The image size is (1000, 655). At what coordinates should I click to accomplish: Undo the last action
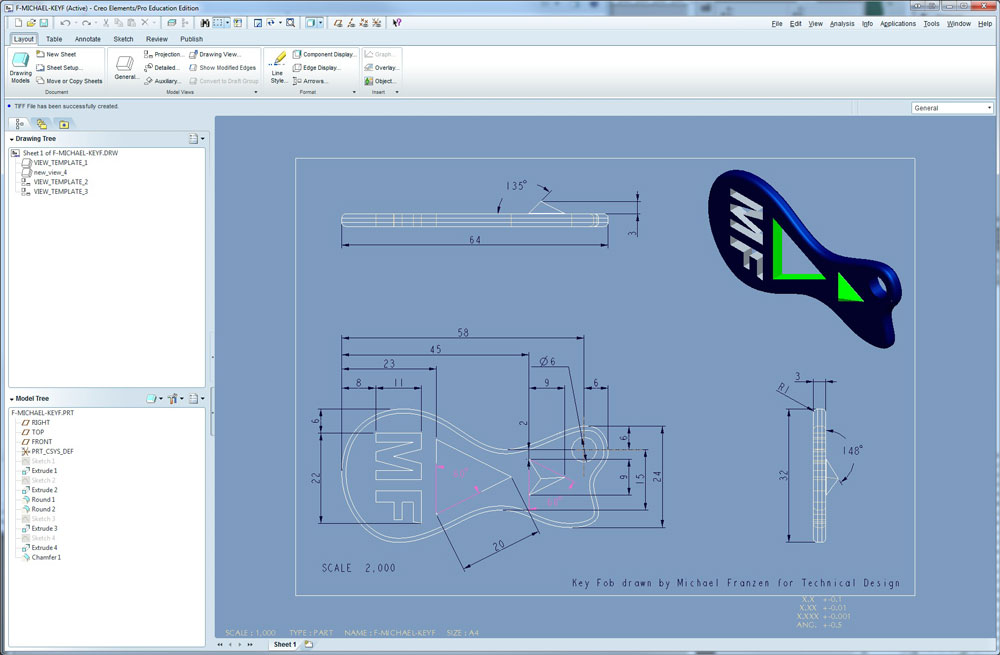(x=64, y=23)
